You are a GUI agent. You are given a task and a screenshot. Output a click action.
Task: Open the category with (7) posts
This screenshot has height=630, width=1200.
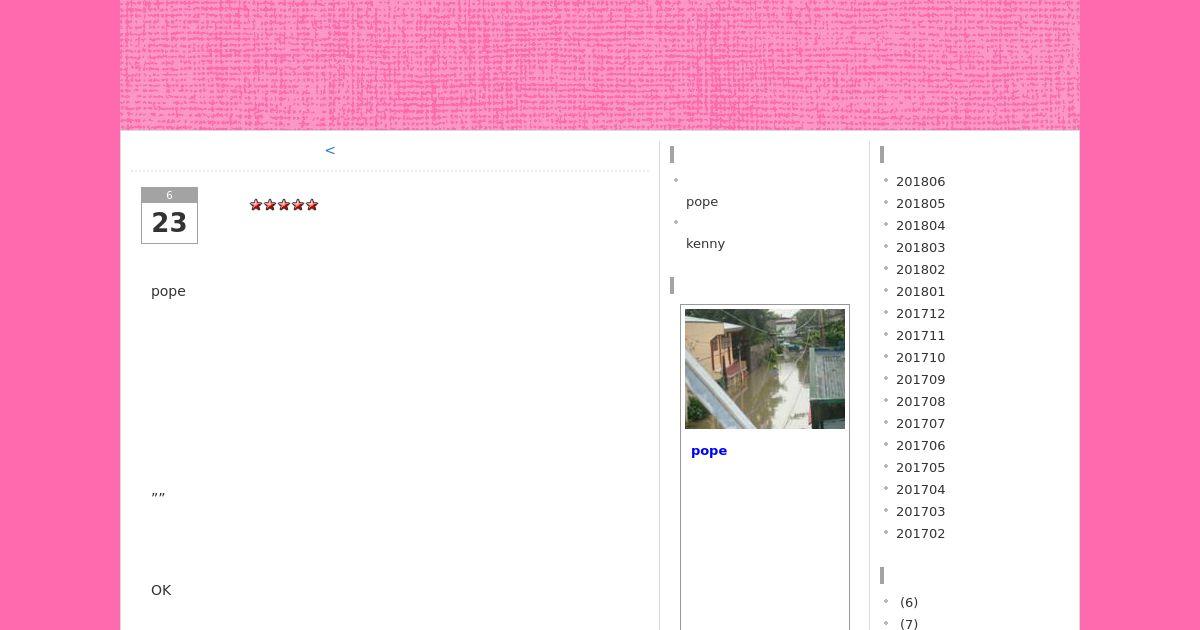[908, 624]
